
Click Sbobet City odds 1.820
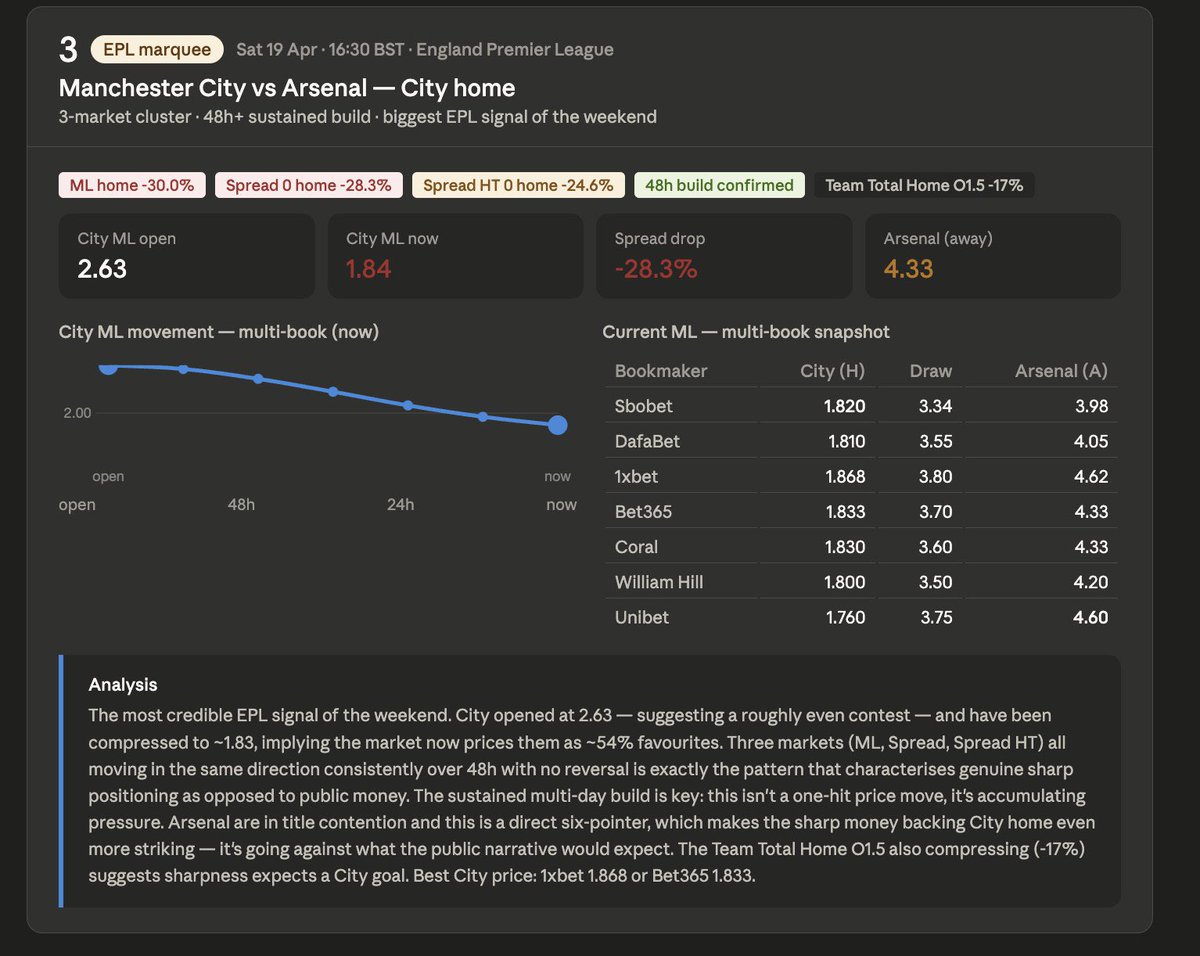click(846, 406)
